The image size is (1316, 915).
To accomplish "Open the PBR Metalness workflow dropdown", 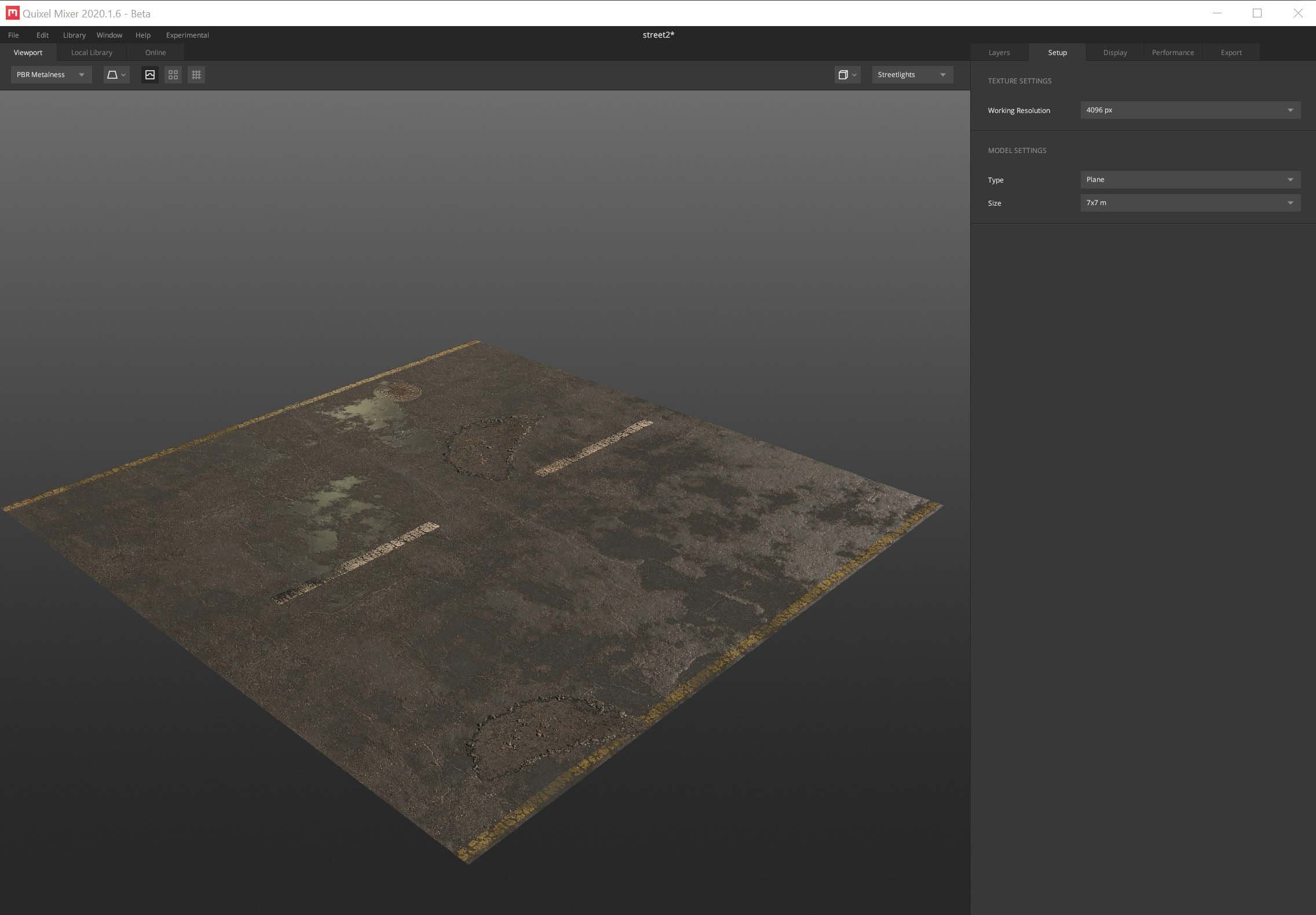I will (51, 75).
